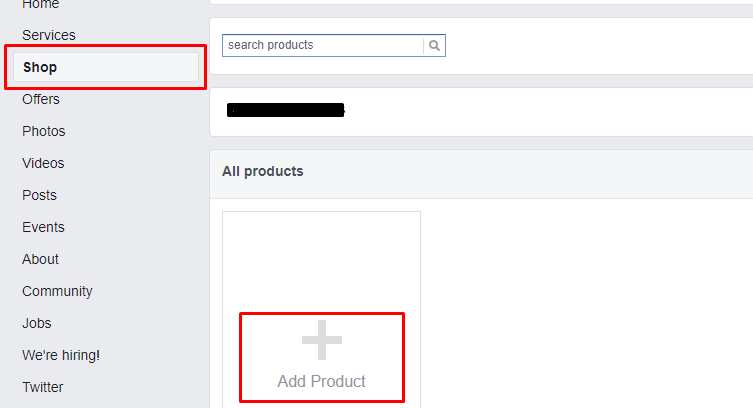The image size is (753, 408).
Task: Open the Jobs section
Action: point(36,323)
